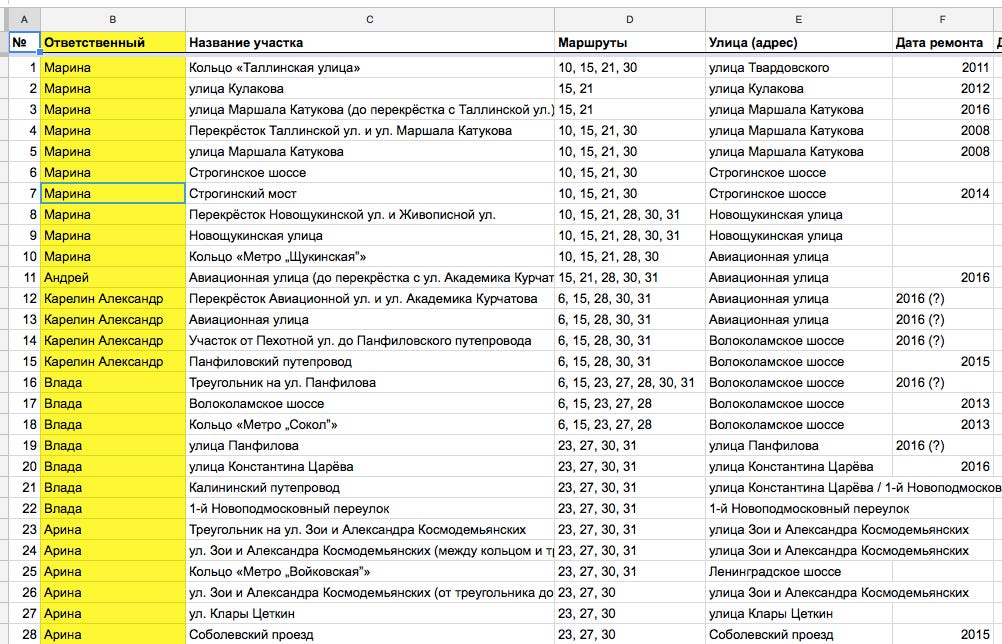1002x644 pixels.
Task: Select cell "Калининский путепровод"
Action: pyautogui.click(x=369, y=487)
